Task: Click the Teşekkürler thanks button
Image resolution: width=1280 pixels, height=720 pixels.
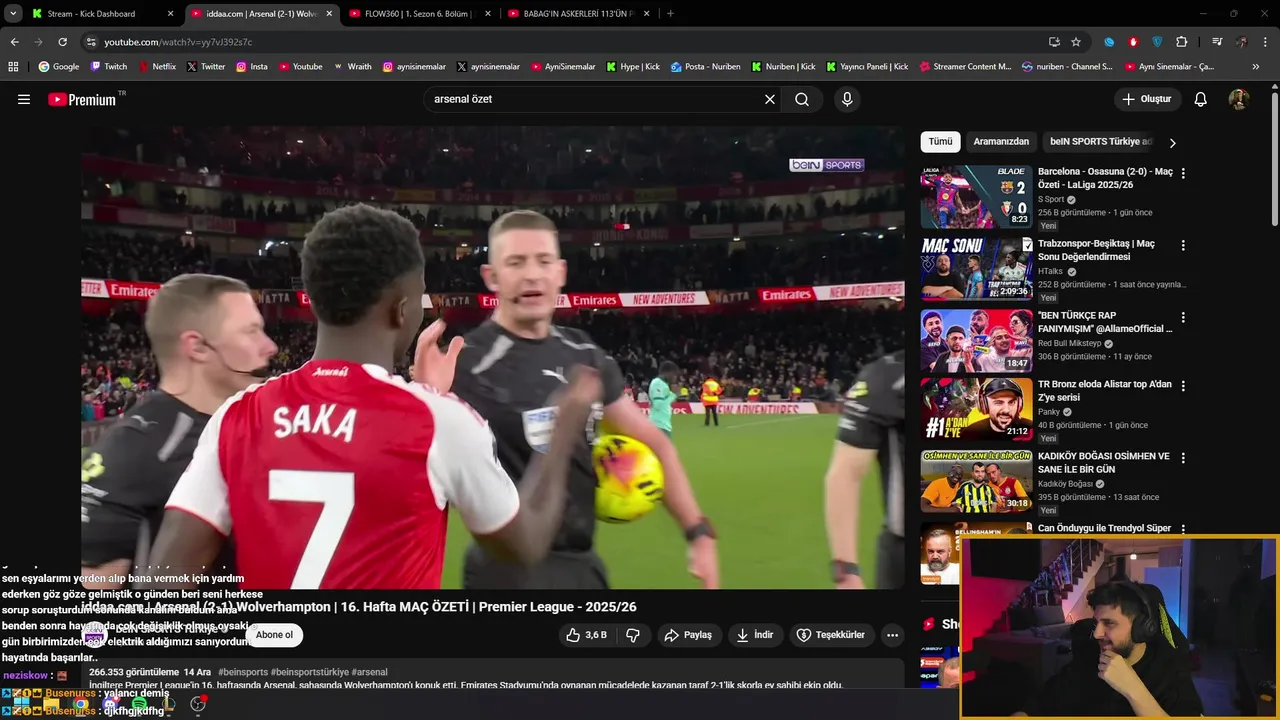Action: click(831, 635)
